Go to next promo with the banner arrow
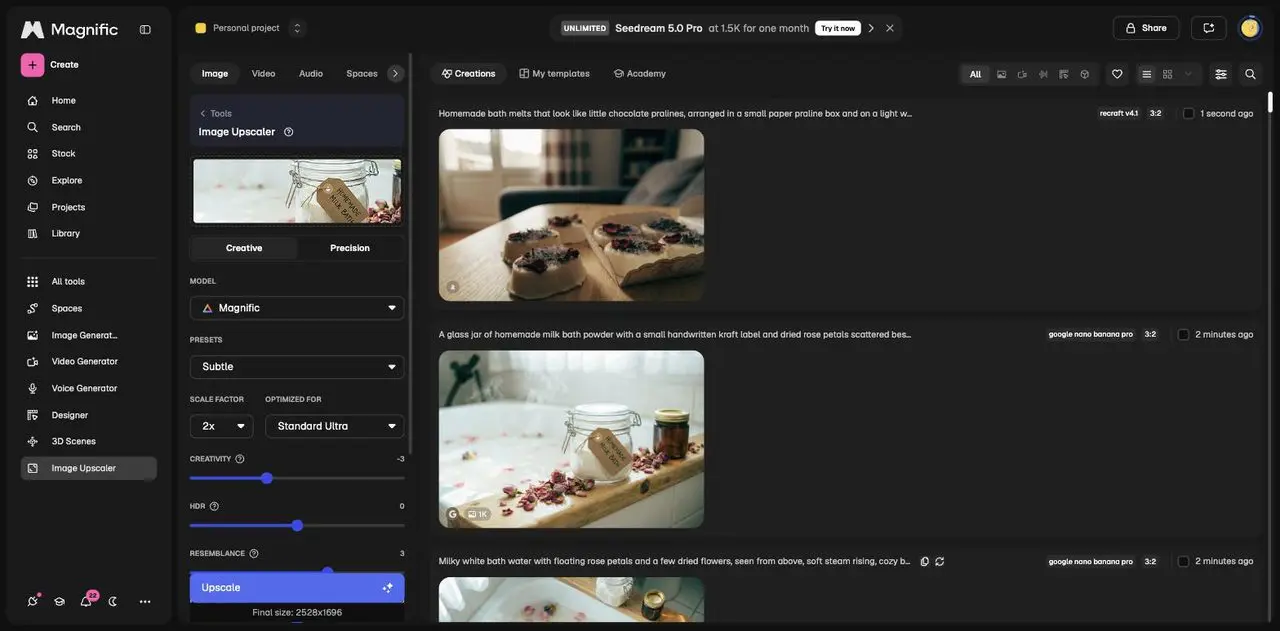1280x631 pixels. 871,28
